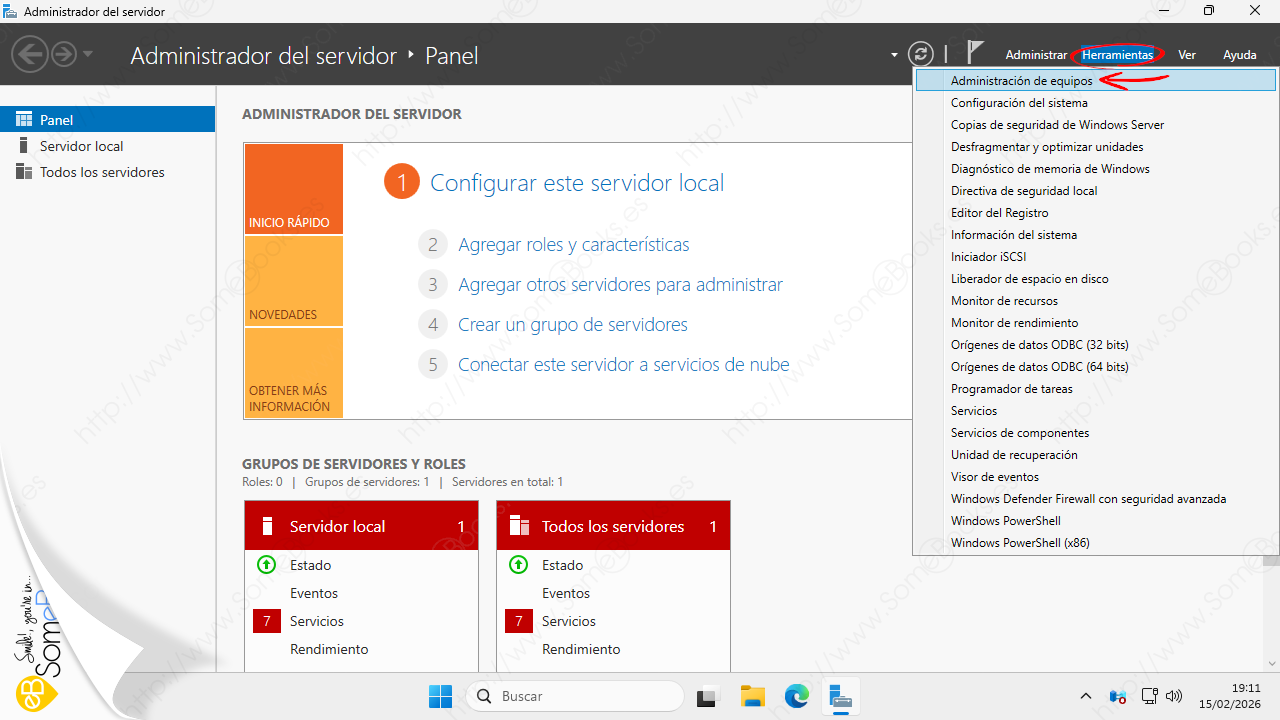Click the back navigation arrow
1280x720 pixels.
[30, 55]
